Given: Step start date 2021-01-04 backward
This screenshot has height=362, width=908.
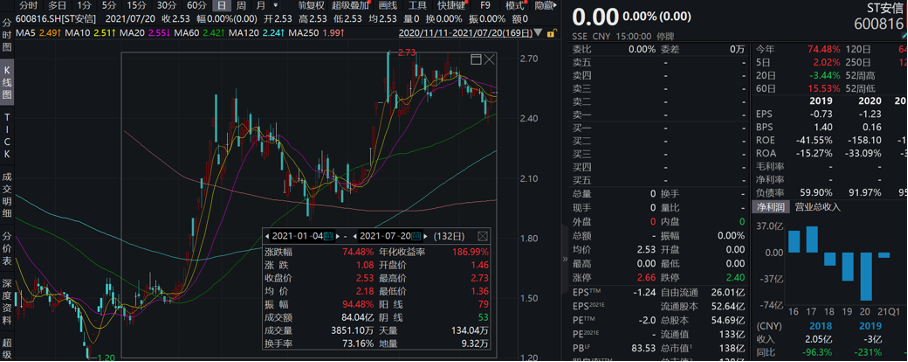Looking at the screenshot, I should [267, 236].
